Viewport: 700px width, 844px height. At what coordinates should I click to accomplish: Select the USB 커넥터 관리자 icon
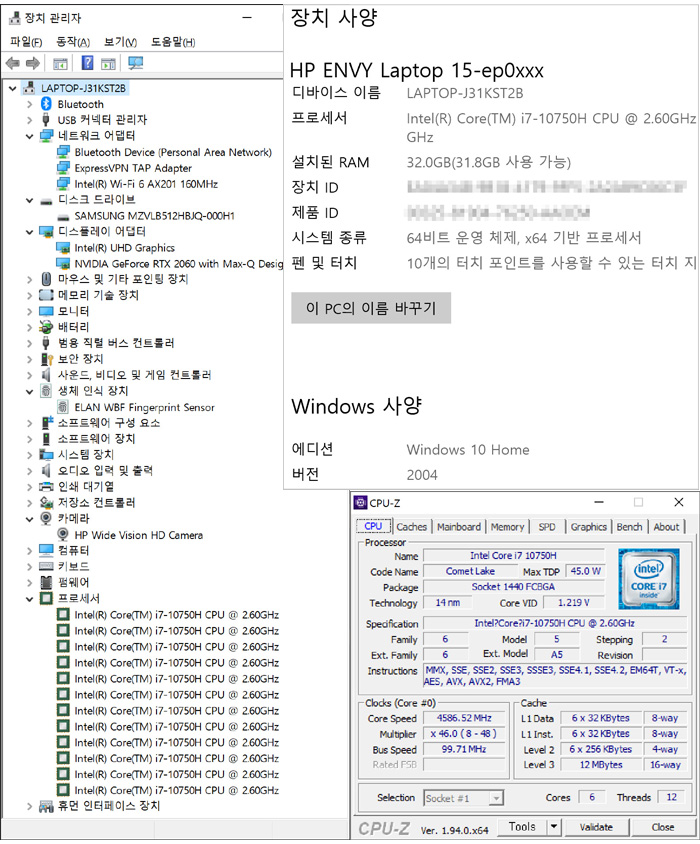(46, 119)
